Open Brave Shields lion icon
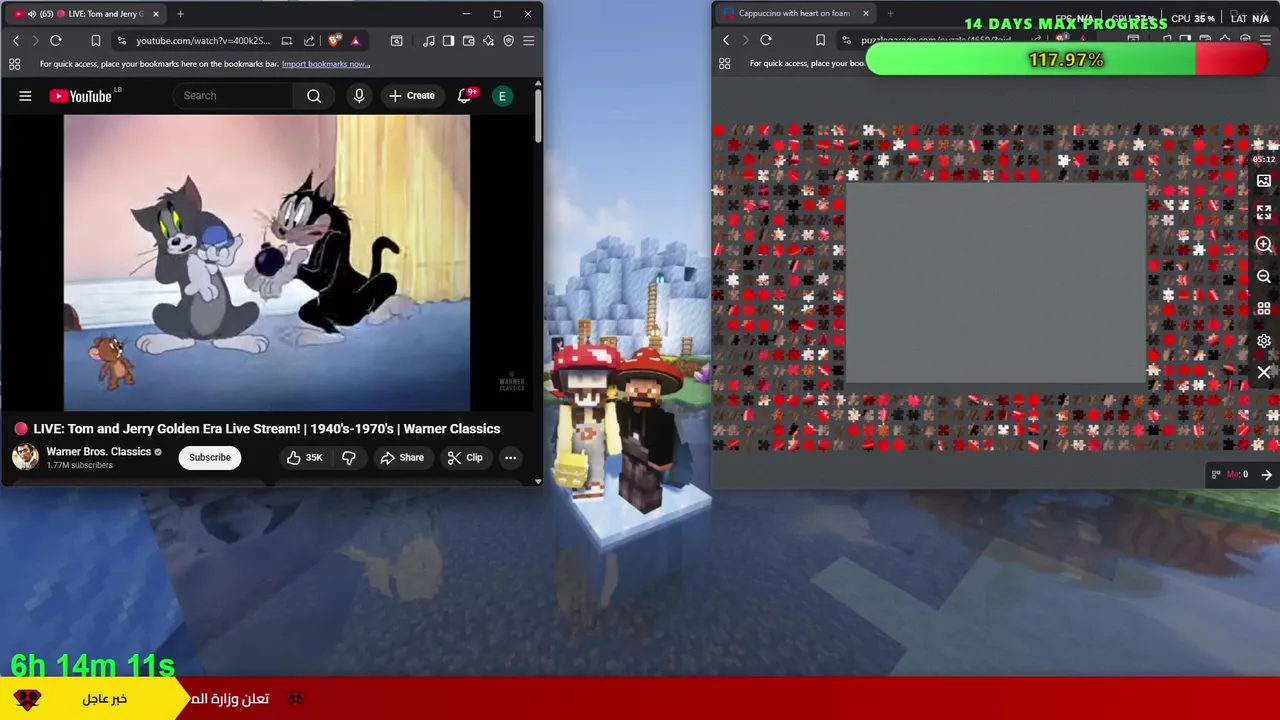 (334, 41)
